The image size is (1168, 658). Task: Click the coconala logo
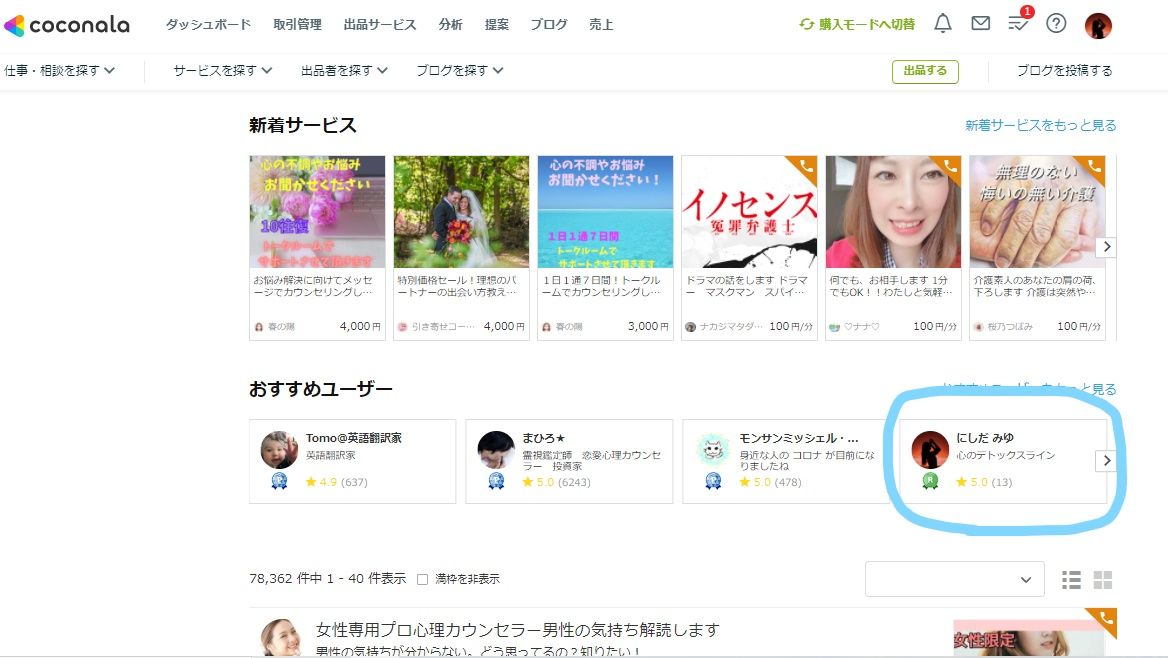(x=67, y=25)
